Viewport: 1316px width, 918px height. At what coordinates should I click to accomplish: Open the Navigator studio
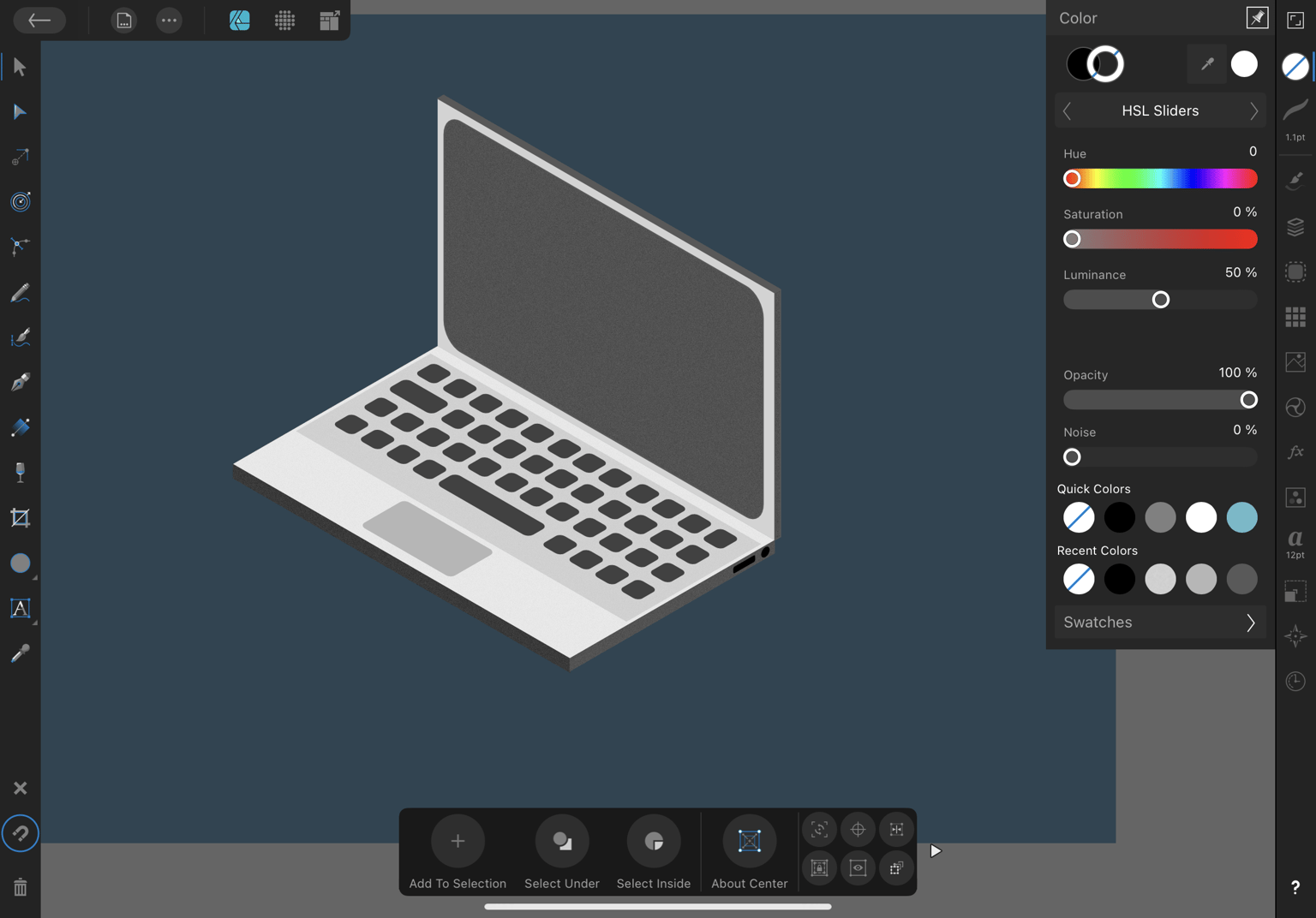(x=1295, y=635)
